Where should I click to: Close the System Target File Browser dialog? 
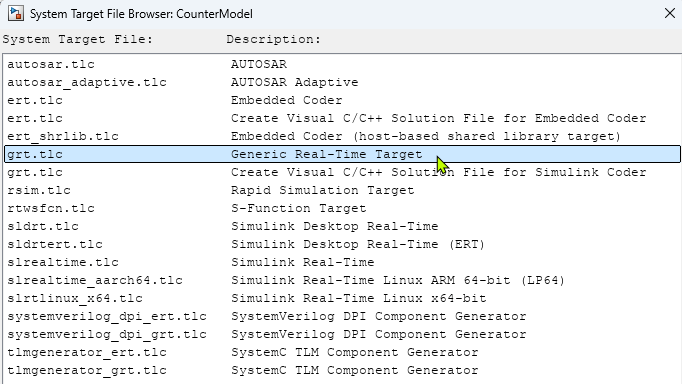670,13
